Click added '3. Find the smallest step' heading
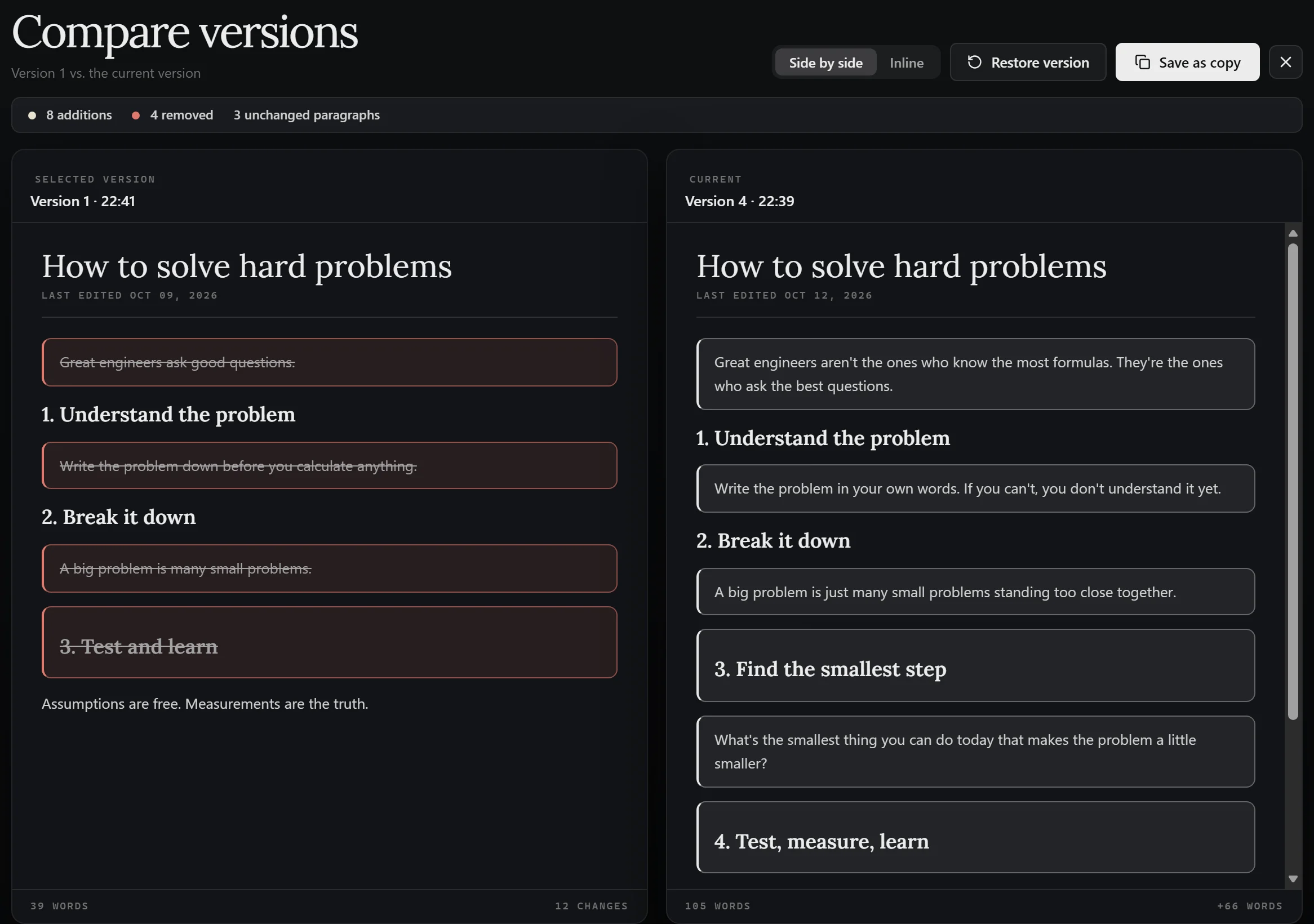 975,665
